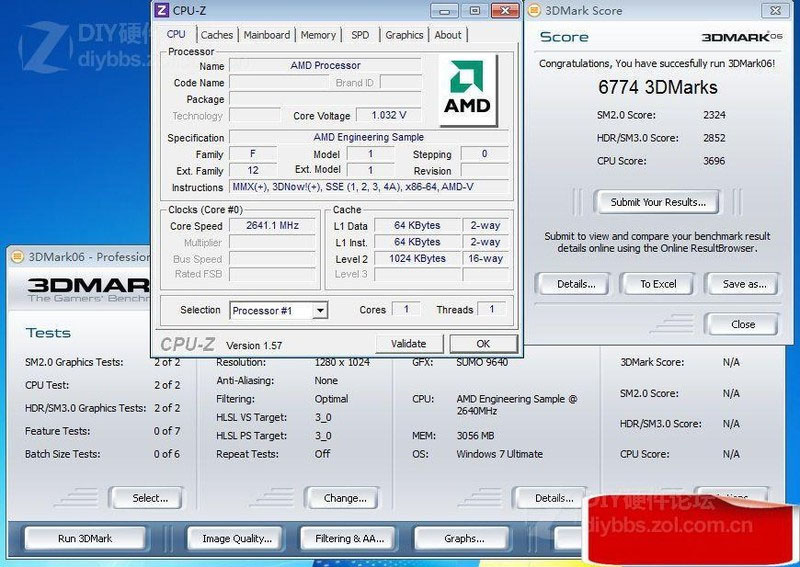Click SM2.0 Score value 2324
This screenshot has height=567, width=800.
[714, 115]
